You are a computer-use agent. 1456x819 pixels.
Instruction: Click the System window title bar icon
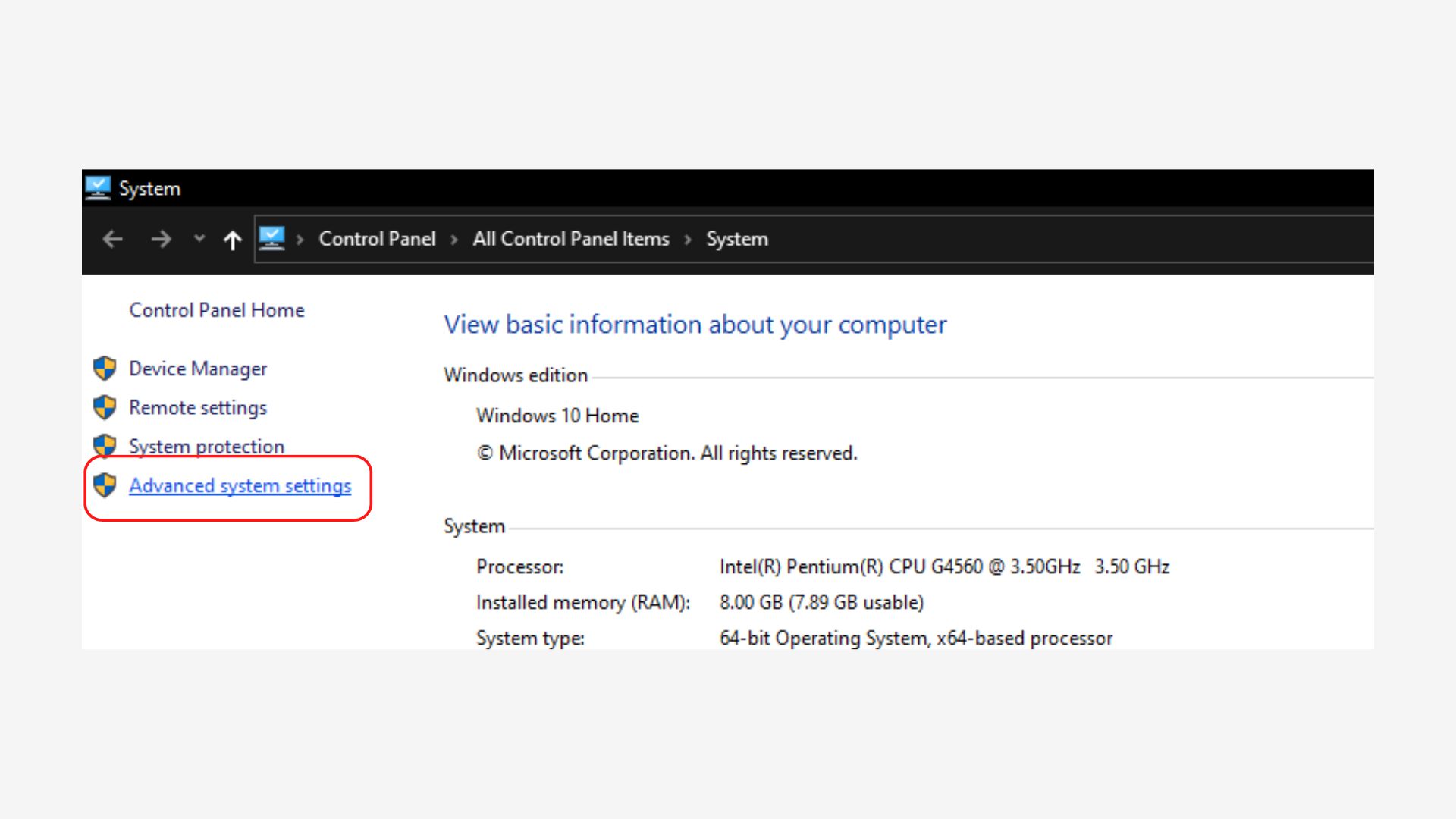click(98, 187)
